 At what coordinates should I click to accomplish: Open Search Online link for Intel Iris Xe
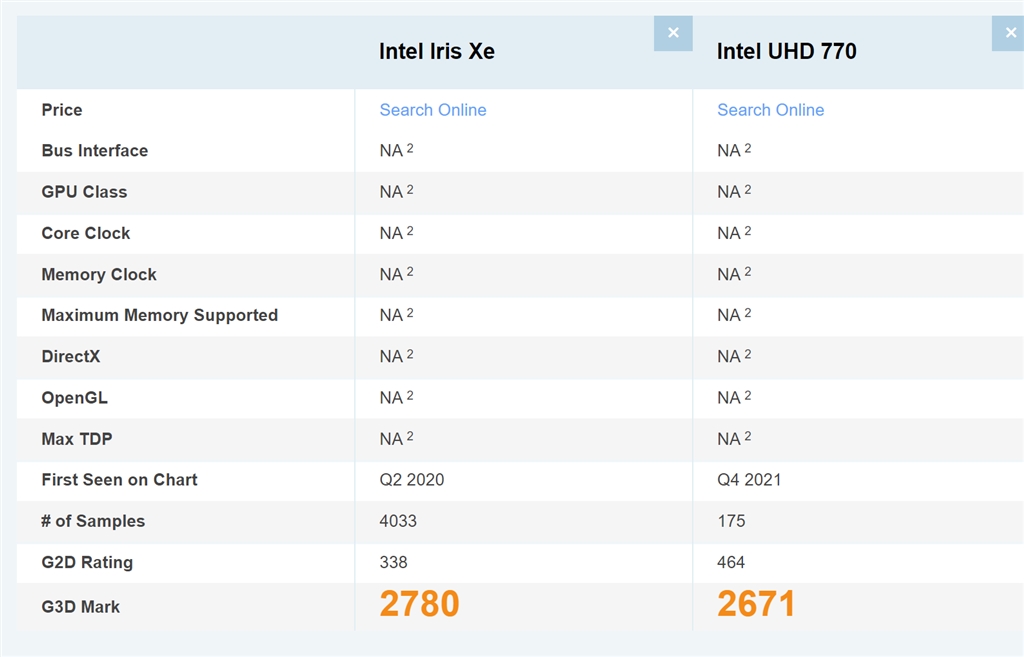(x=433, y=110)
